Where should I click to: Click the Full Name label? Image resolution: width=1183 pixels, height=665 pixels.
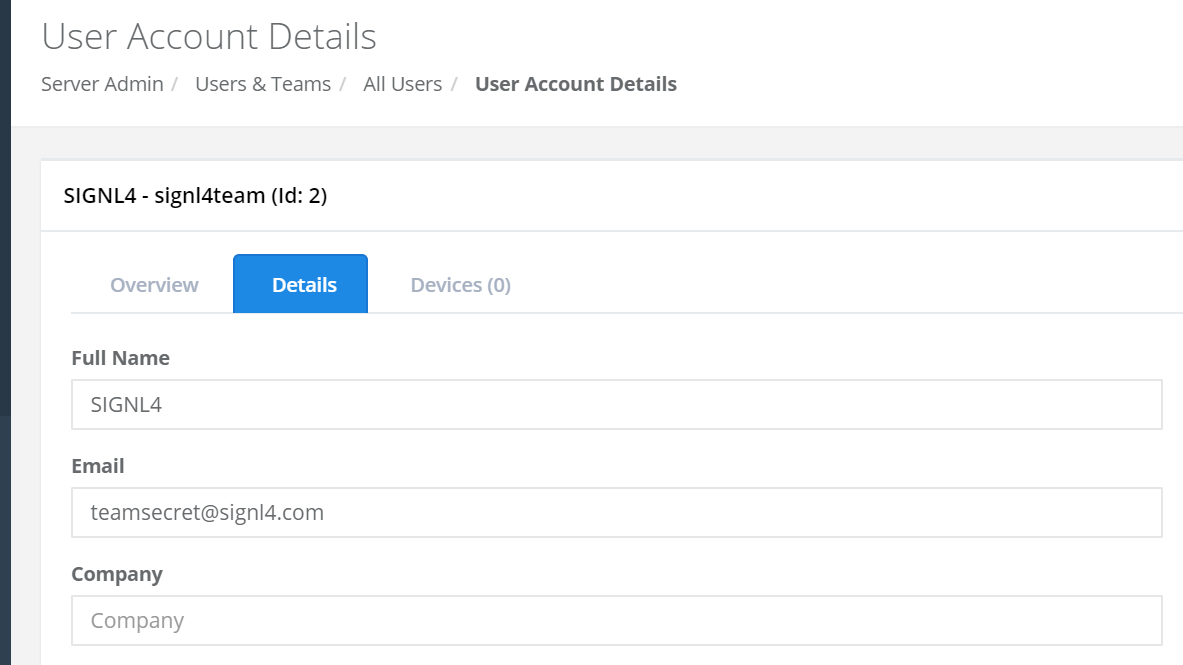(x=121, y=358)
